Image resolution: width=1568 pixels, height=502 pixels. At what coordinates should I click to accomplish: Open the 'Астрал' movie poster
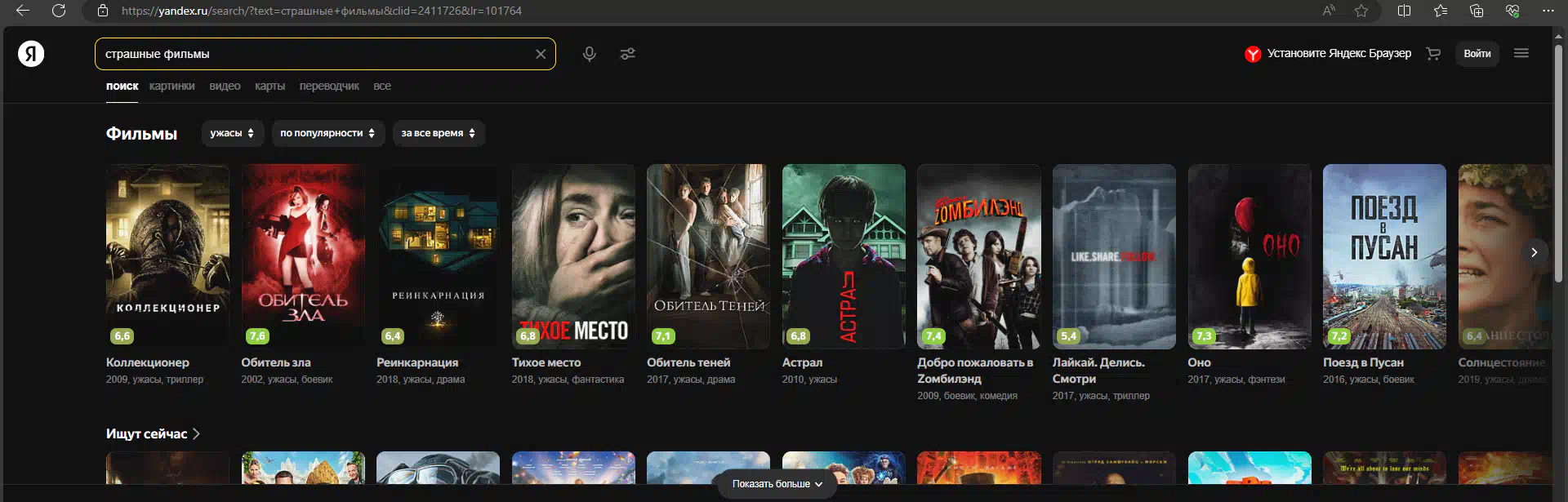[844, 256]
